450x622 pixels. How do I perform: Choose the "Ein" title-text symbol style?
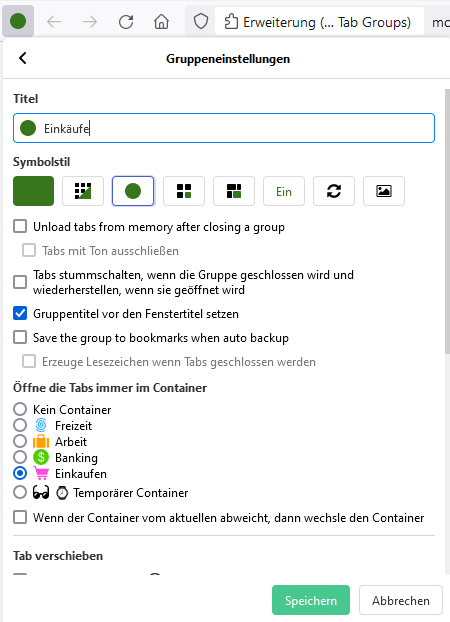pyautogui.click(x=284, y=191)
